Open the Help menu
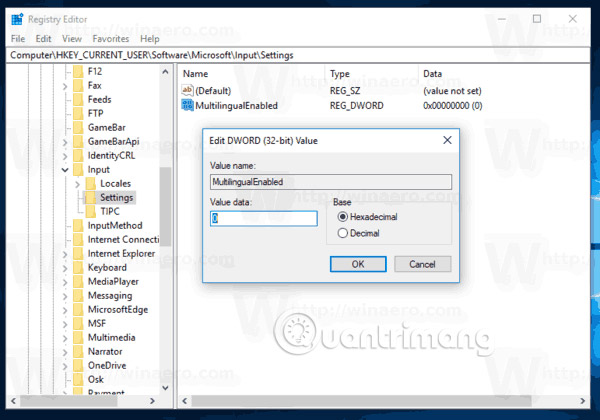600x420 pixels. [150, 39]
